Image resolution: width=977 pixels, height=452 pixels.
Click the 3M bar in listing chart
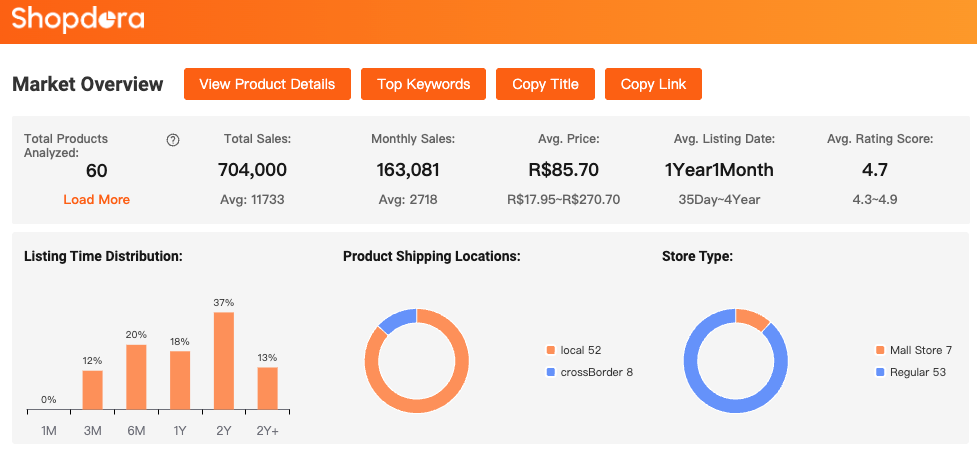92,390
